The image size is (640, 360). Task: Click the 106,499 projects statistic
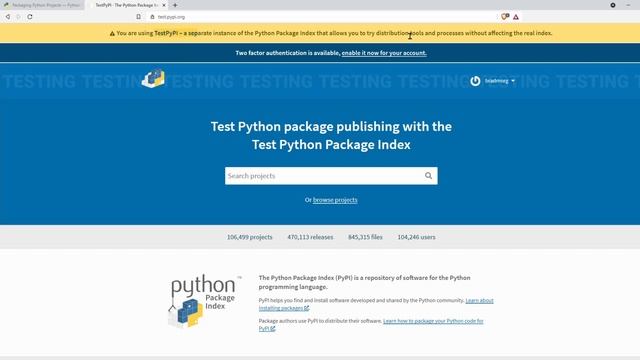(249, 237)
